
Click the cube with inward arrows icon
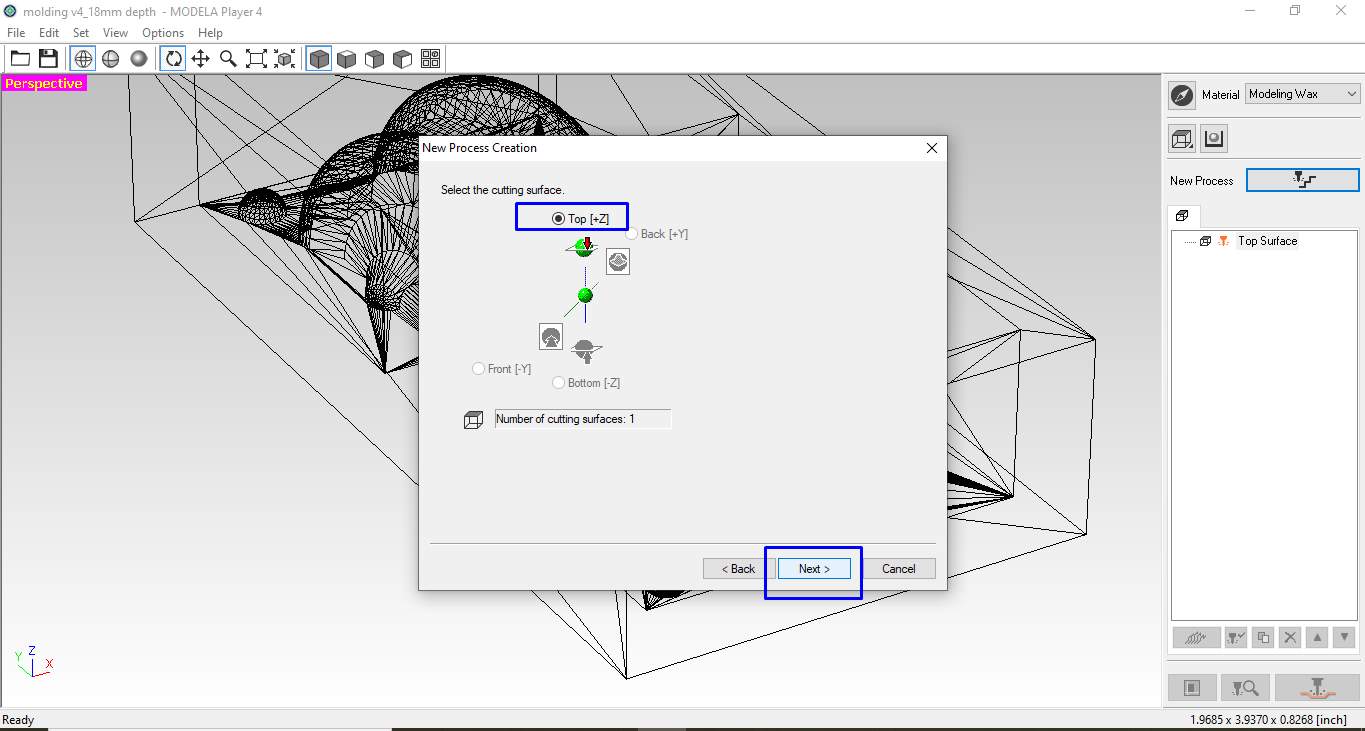[x=285, y=59]
